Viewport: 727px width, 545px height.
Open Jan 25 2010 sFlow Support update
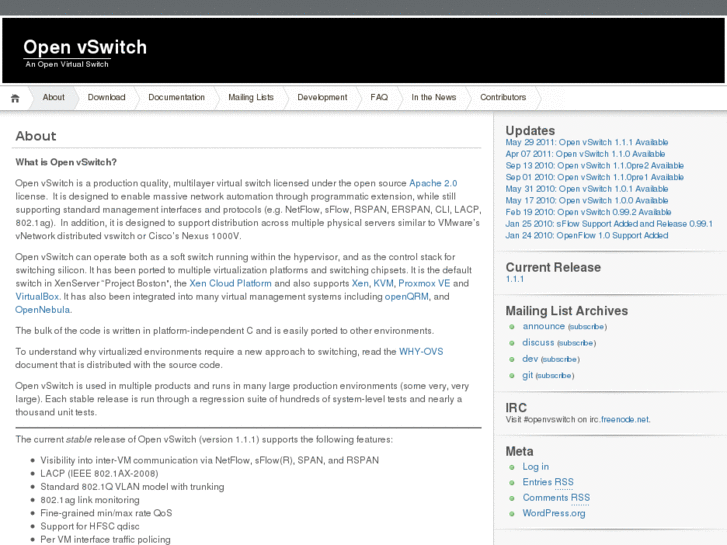point(609,224)
